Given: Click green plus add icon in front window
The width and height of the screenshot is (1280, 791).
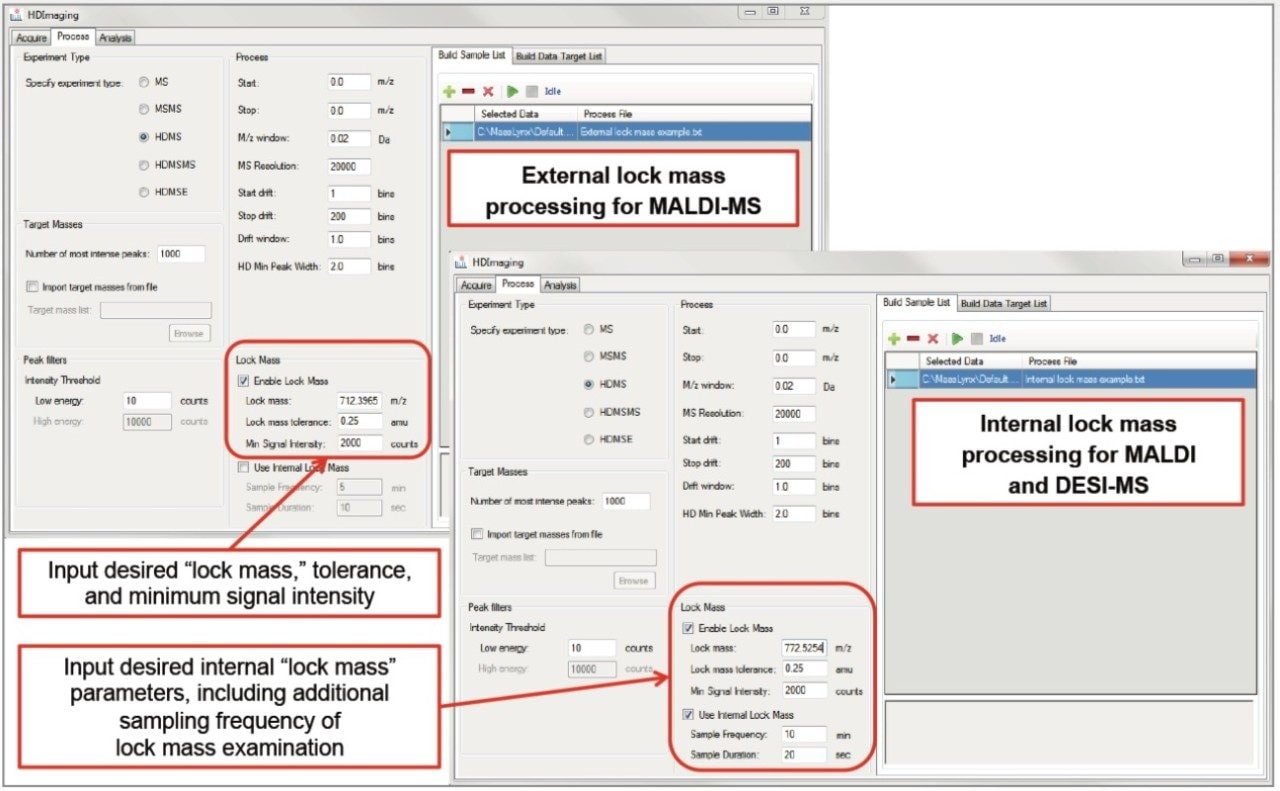Looking at the screenshot, I should point(894,339).
